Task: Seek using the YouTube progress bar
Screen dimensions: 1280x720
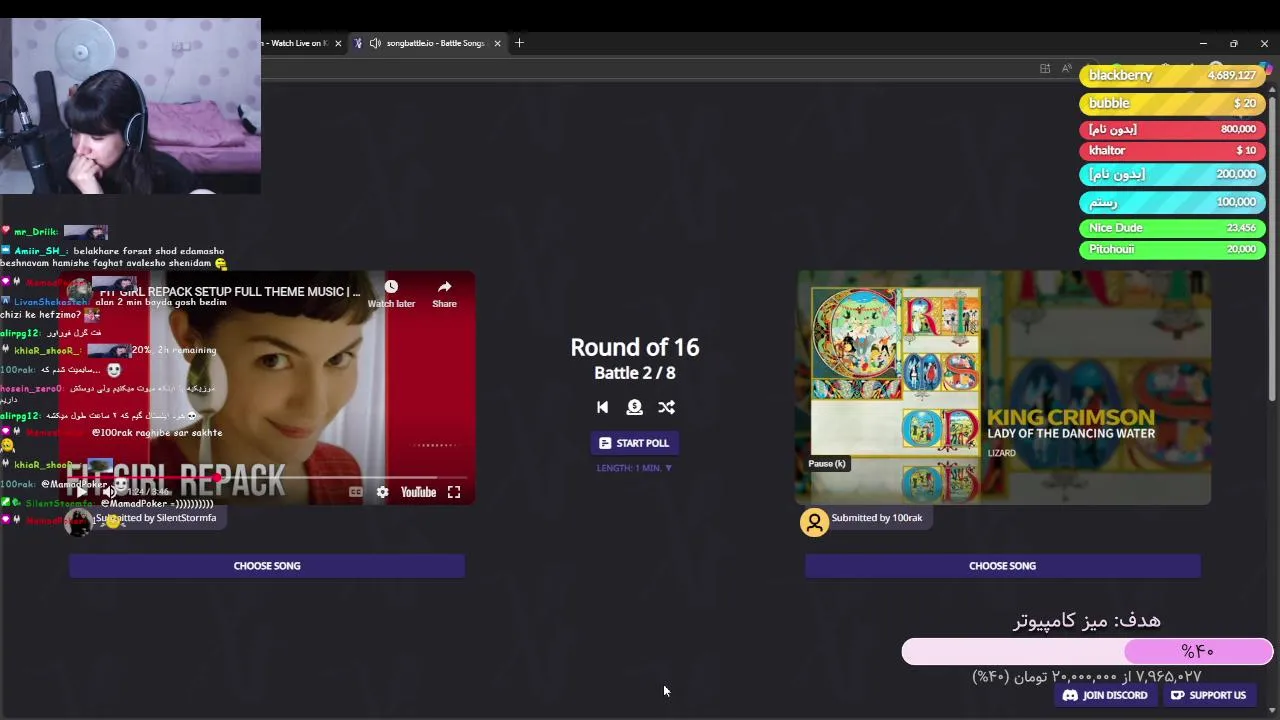Action: [267, 478]
